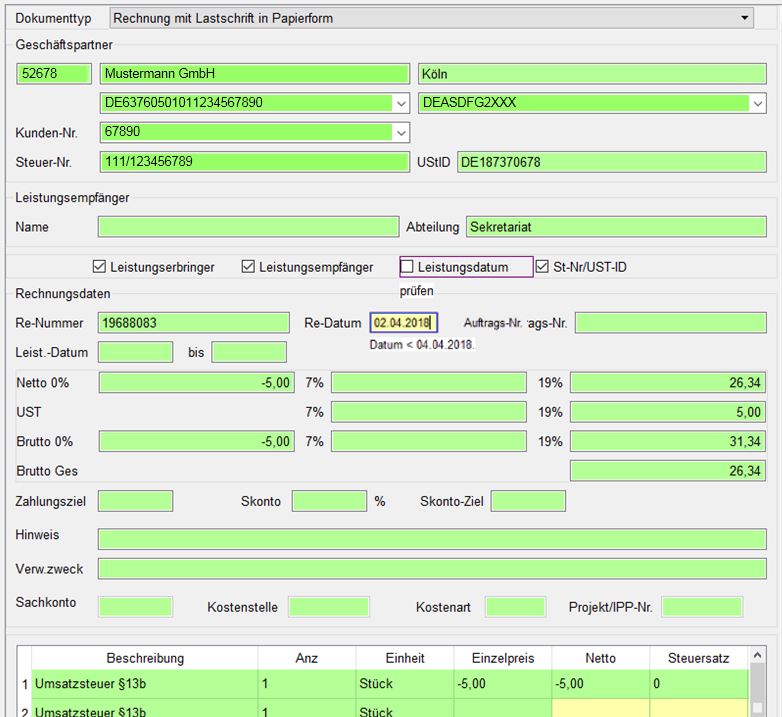Select row 2 Beschreibung cell Umsatzsteuer §13b

pos(145,708)
